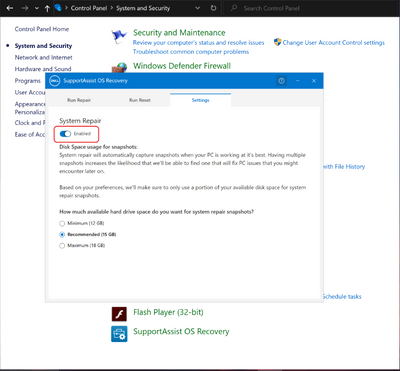The height and width of the screenshot is (371, 400).
Task: Expand the address bar history dropdown
Action: click(198, 8)
